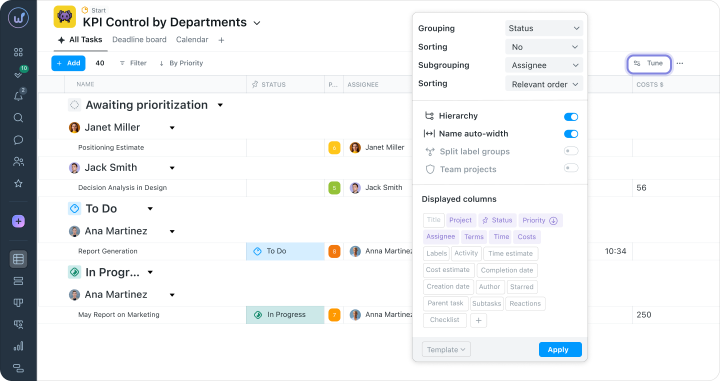
Task: Open the Gantt timeline icon at sidebar bottom
Action: coord(18,368)
